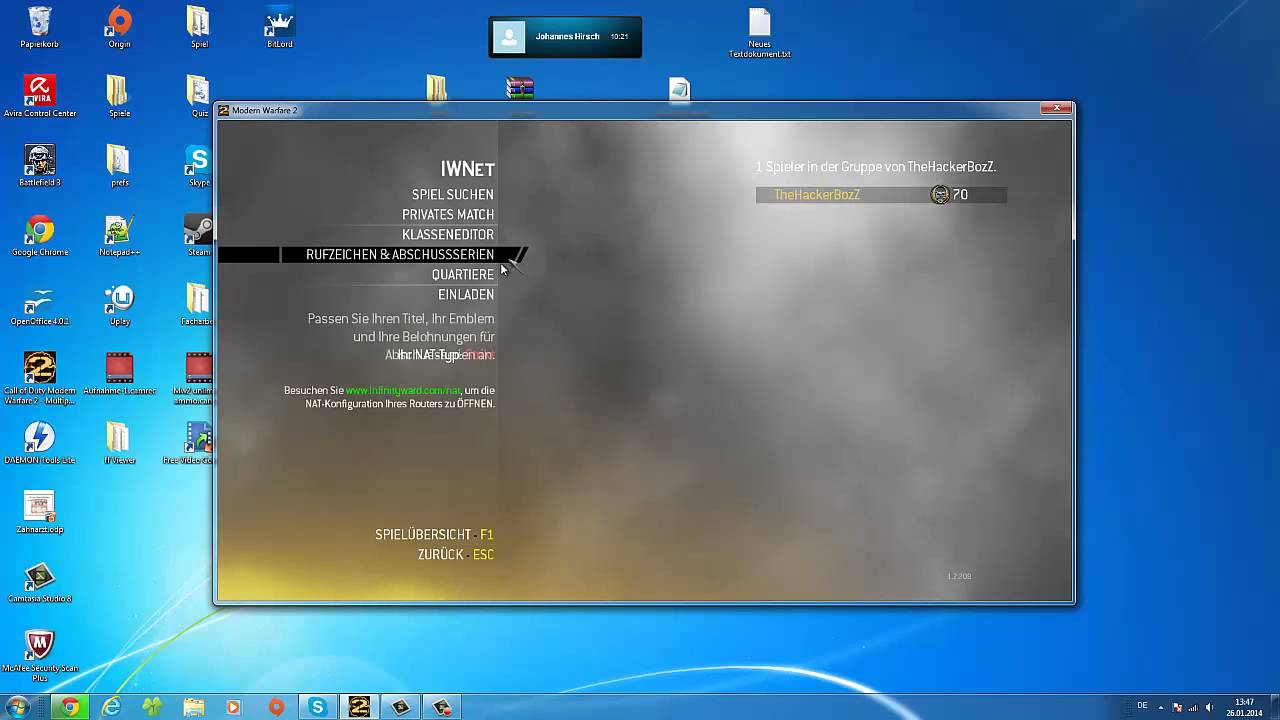Click the rank 70 emblem next to TheHackerBozZ
Screen dimensions: 1280x720
940,195
